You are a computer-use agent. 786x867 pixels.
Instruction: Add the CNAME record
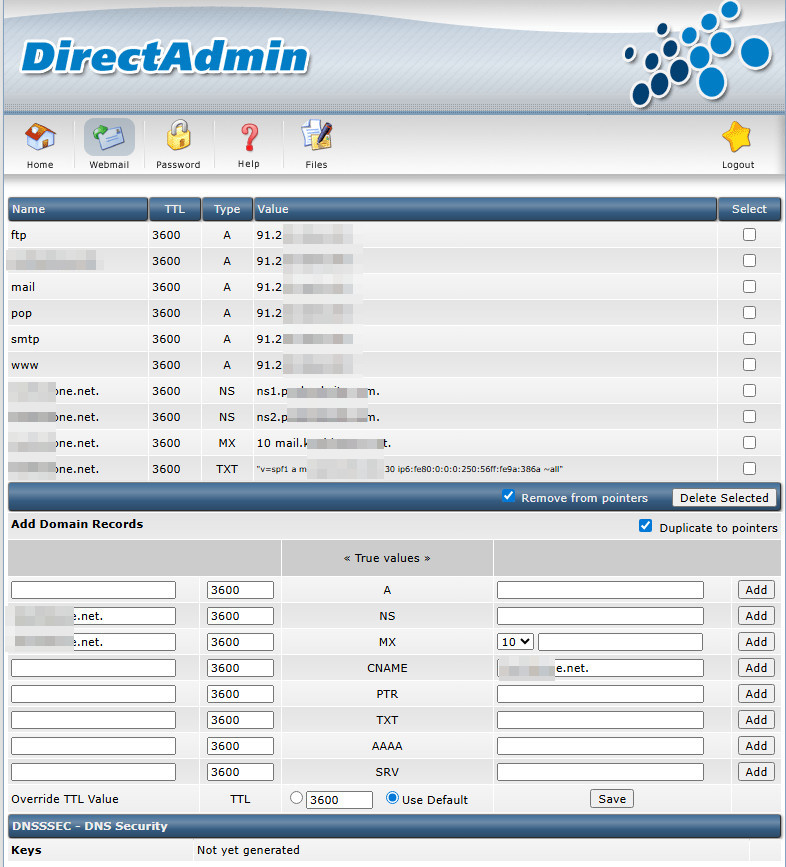[756, 668]
